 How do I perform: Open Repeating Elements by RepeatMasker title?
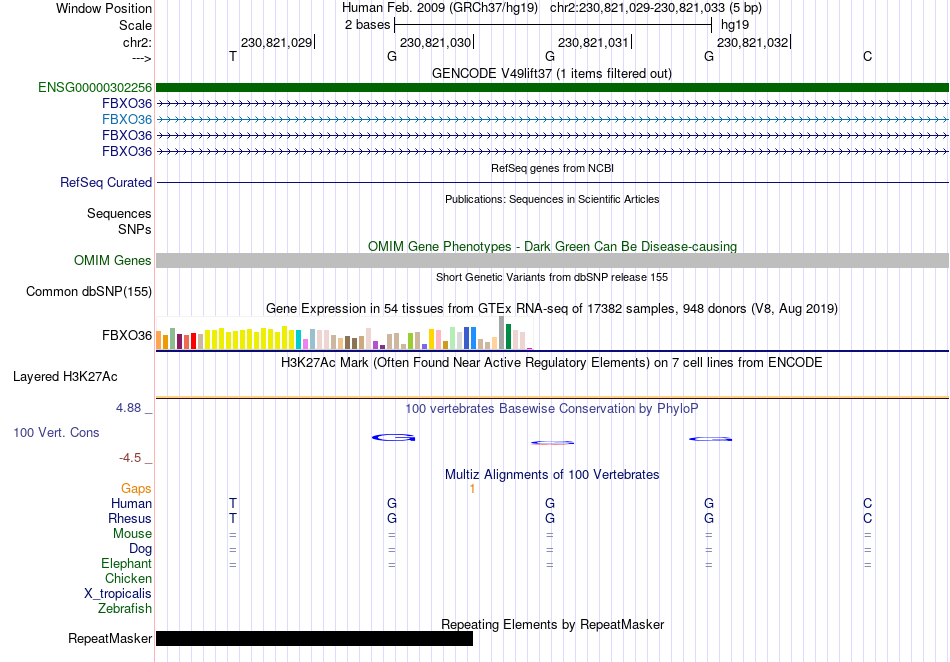[552, 624]
